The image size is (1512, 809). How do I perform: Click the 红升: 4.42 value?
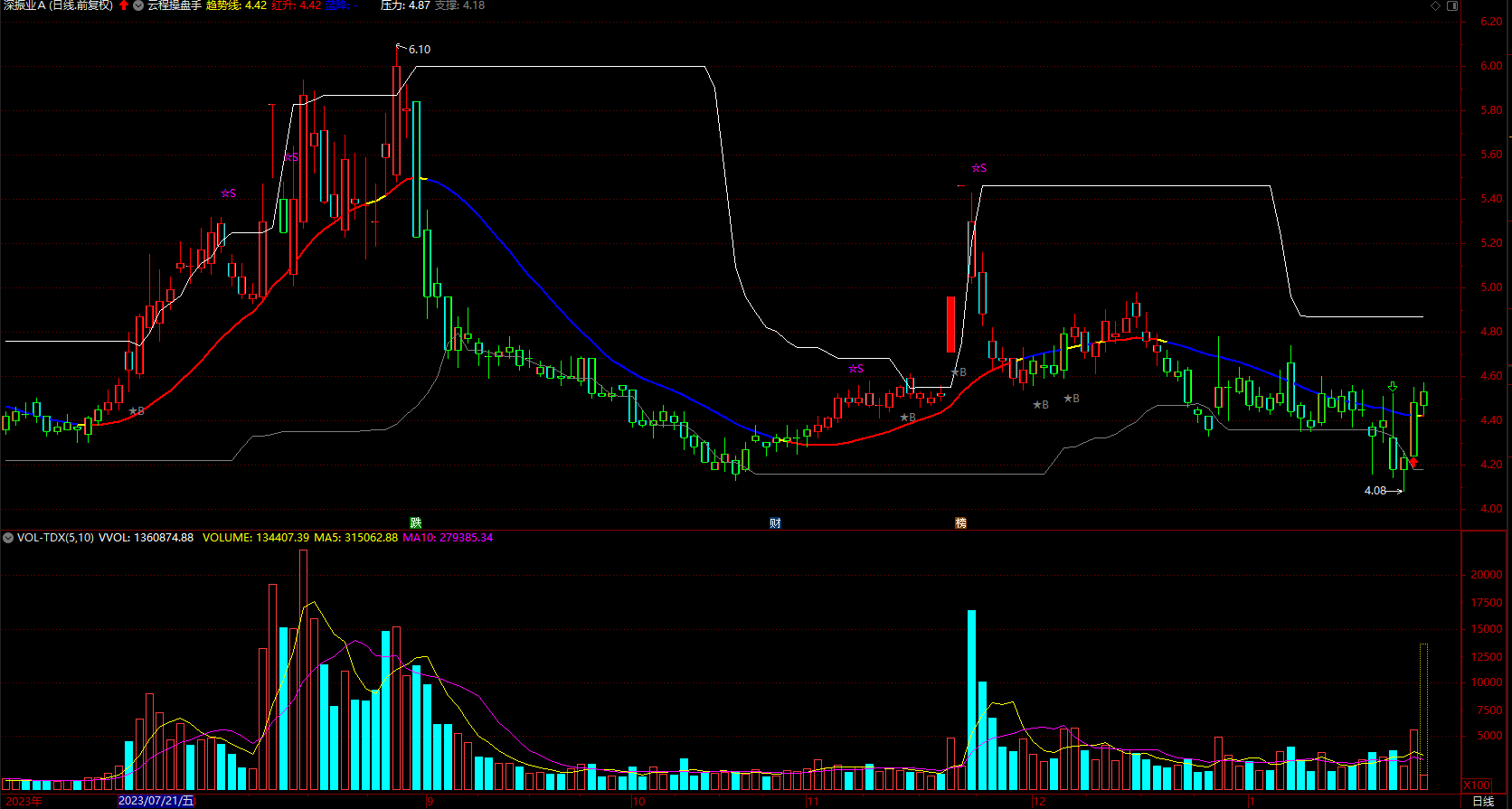pyautogui.click(x=297, y=5)
